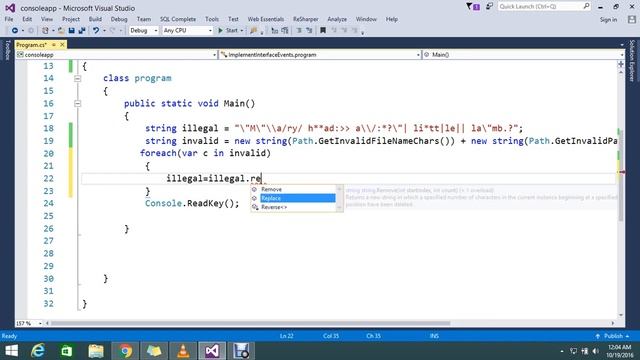Click the Start debugging button
640x360 pixels.
pyautogui.click(x=228, y=31)
